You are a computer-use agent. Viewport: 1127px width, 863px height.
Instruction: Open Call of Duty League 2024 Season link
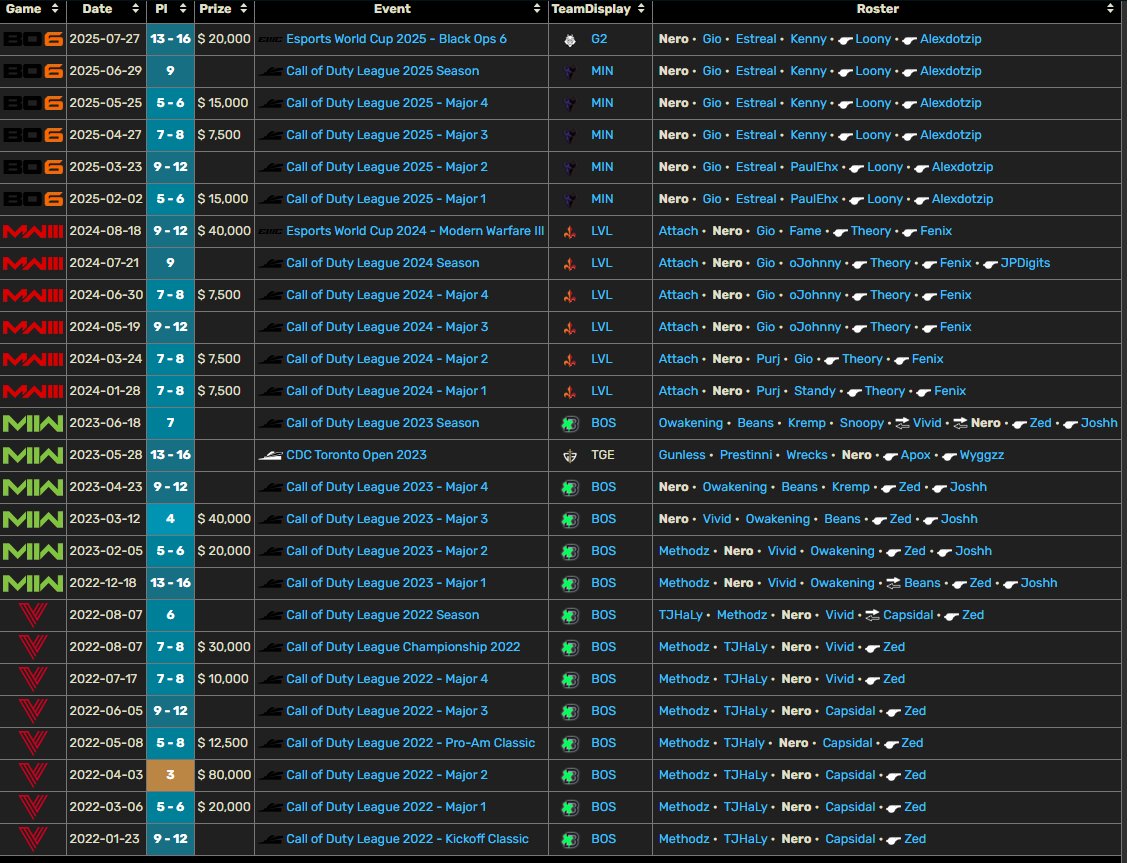click(x=382, y=263)
